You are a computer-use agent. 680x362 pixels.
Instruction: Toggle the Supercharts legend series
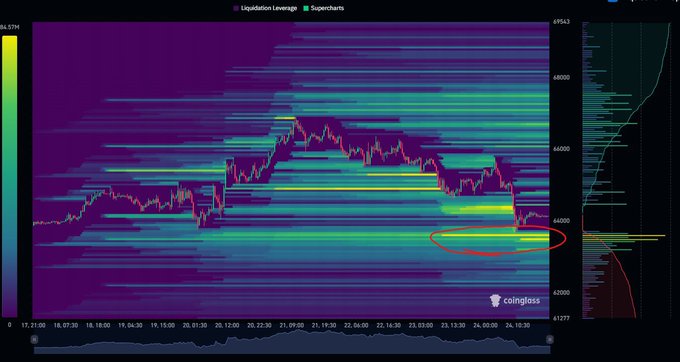click(324, 8)
